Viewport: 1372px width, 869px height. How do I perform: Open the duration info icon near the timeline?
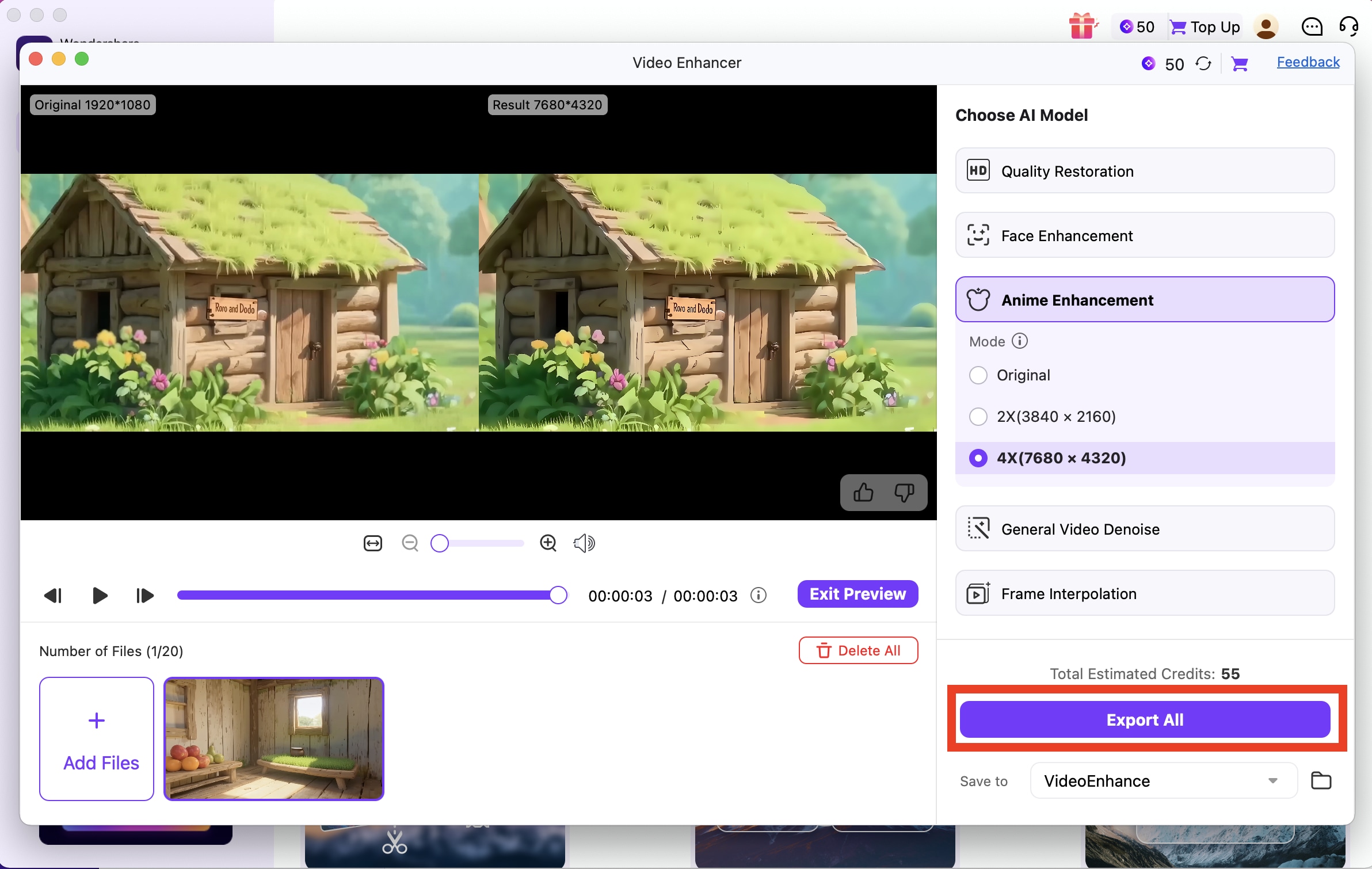point(759,596)
